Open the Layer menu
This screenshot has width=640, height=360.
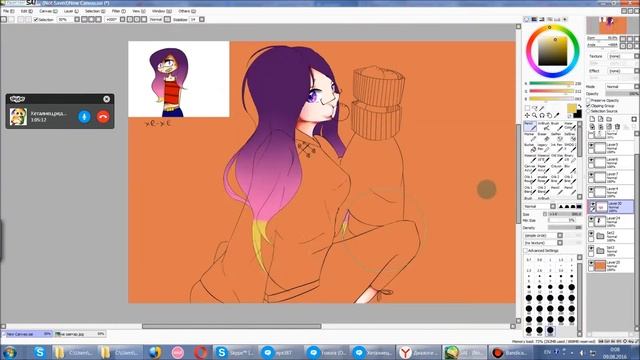71,11
